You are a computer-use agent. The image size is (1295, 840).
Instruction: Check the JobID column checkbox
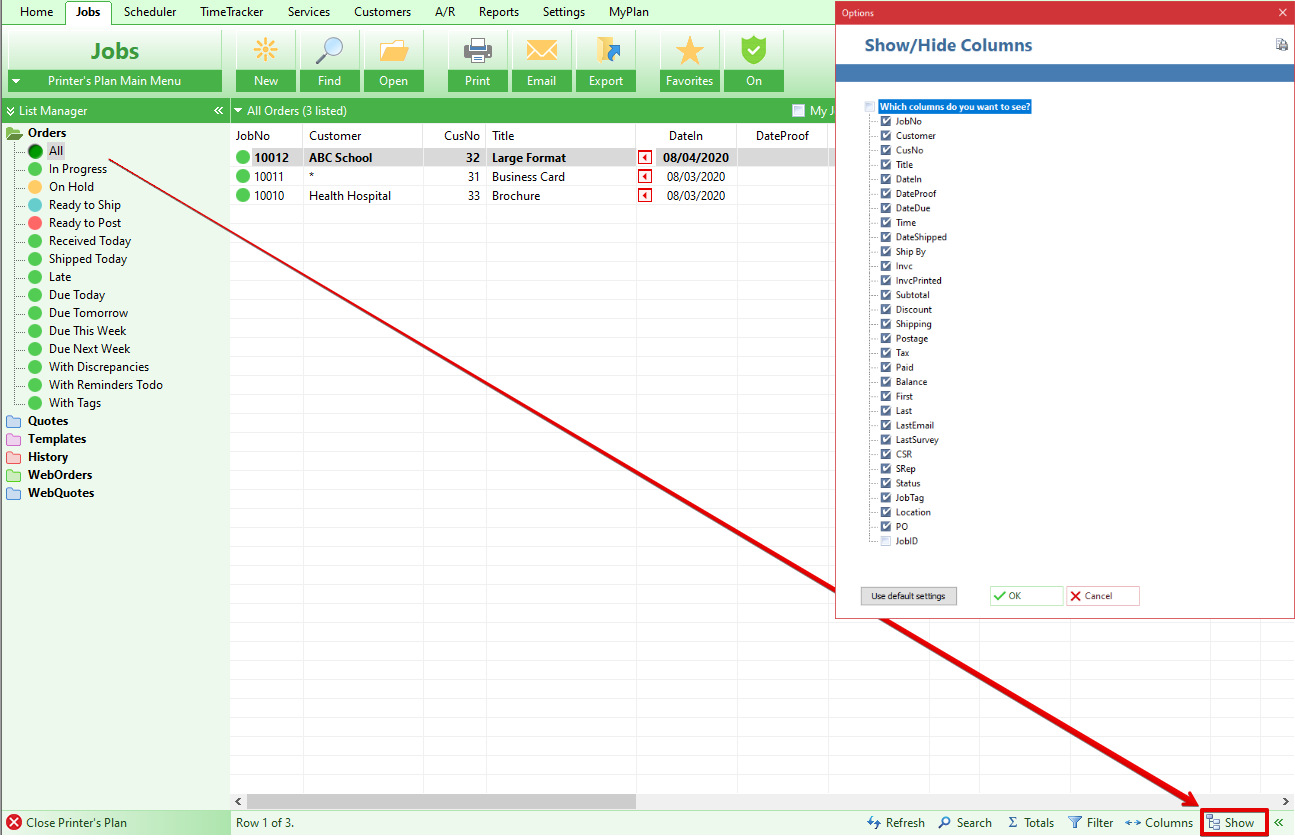coord(886,541)
